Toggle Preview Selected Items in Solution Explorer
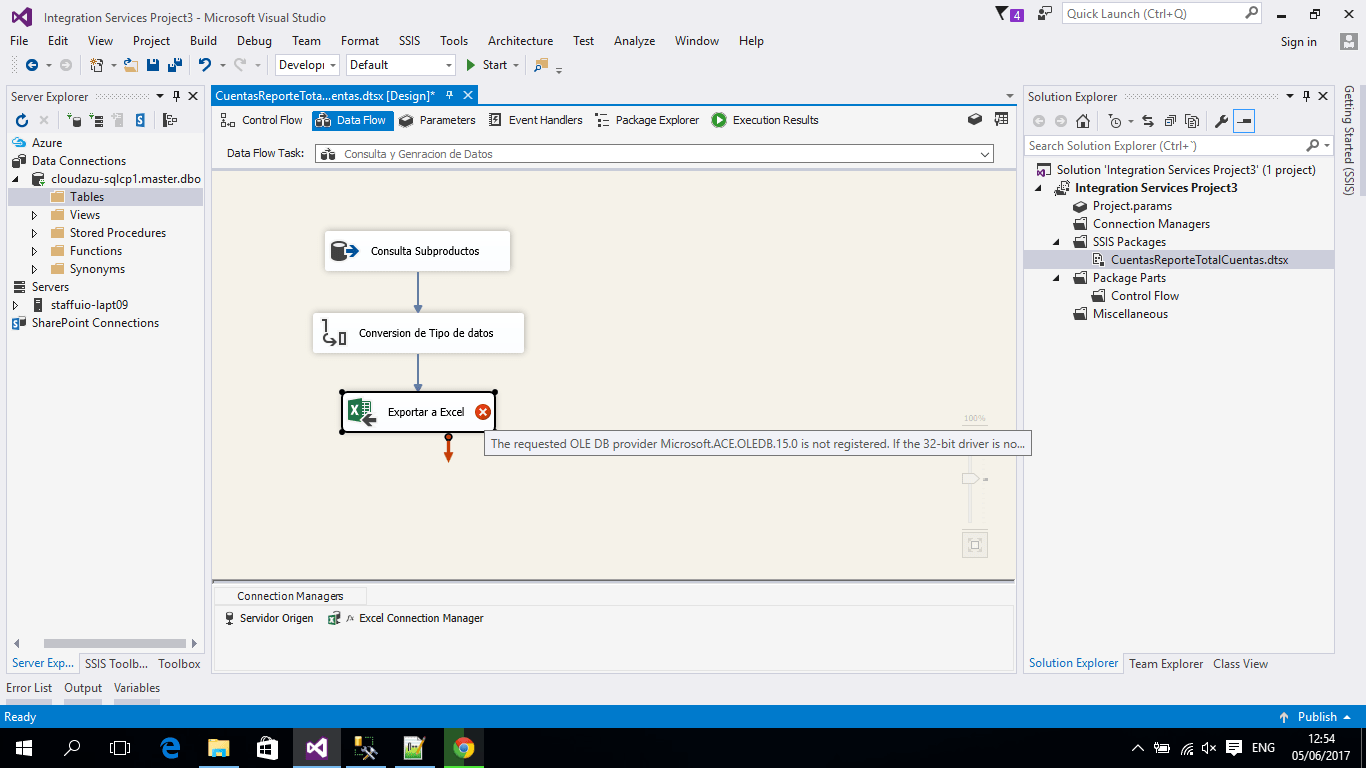 point(1245,121)
